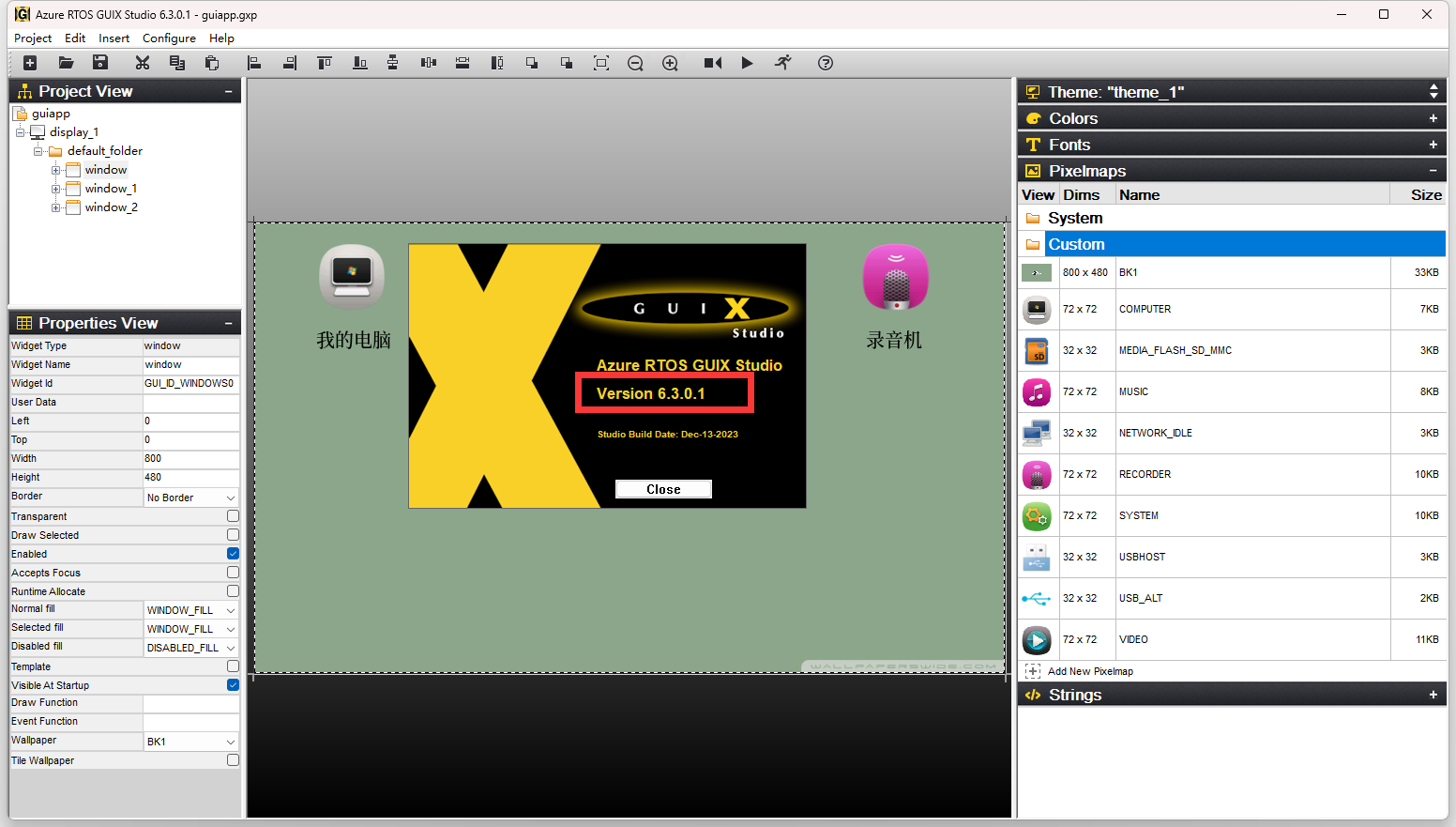Click the Add New Pixelmap link
This screenshot has height=827, width=1456.
1090,671
